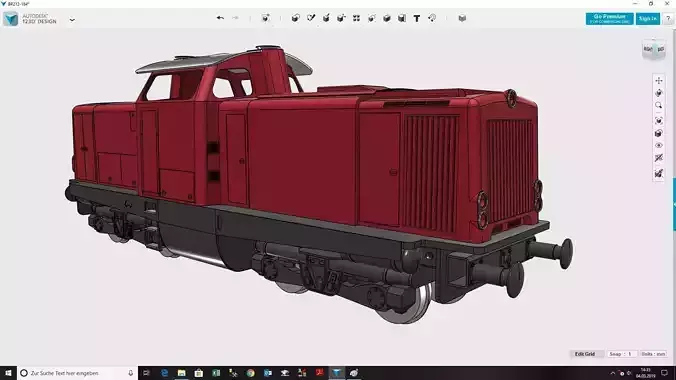Open the help question mark menu

tap(668, 19)
